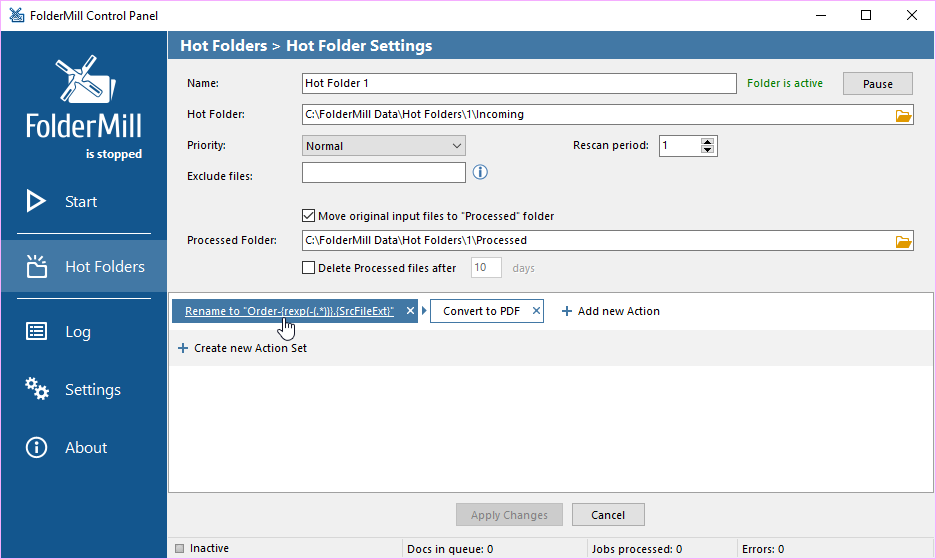Click the Cancel button
This screenshot has width=936, height=559.
point(608,515)
